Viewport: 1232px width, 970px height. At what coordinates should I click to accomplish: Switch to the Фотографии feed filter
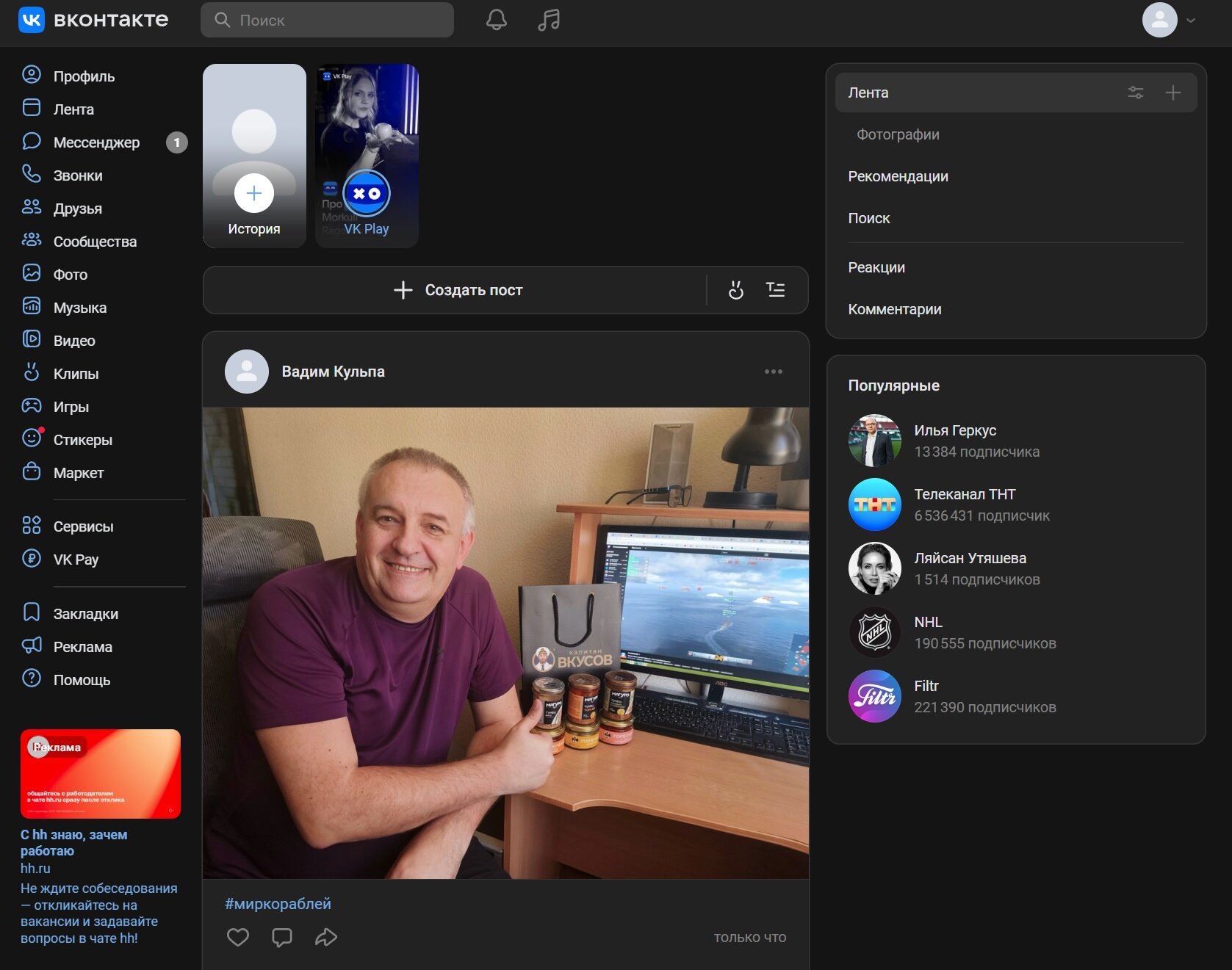click(x=898, y=134)
